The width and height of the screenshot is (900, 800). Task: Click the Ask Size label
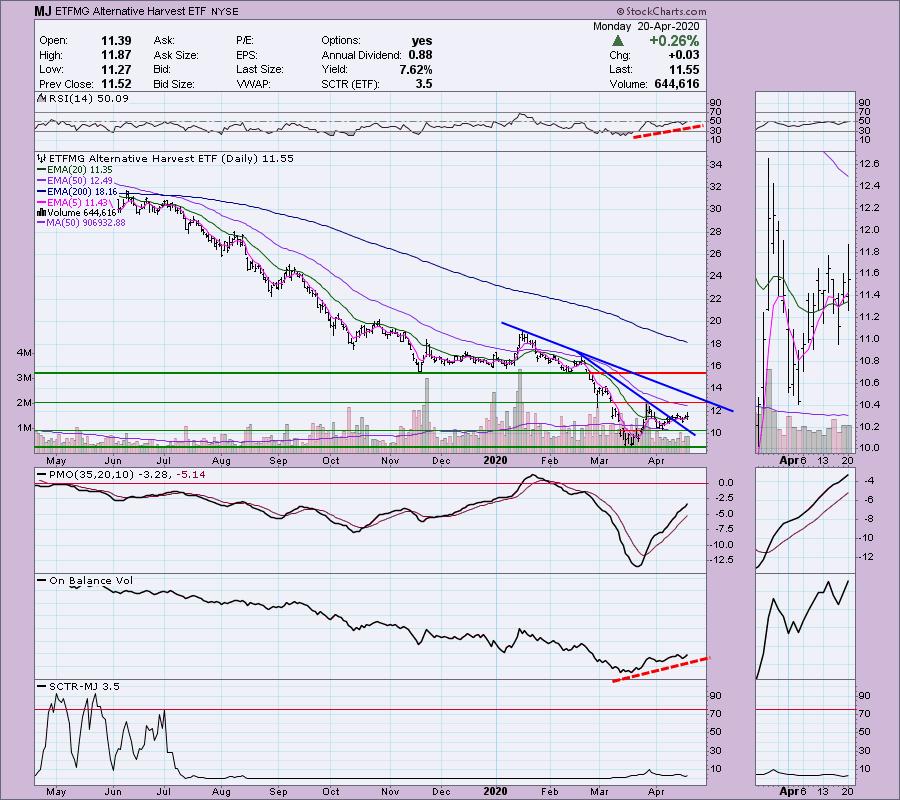coord(176,55)
